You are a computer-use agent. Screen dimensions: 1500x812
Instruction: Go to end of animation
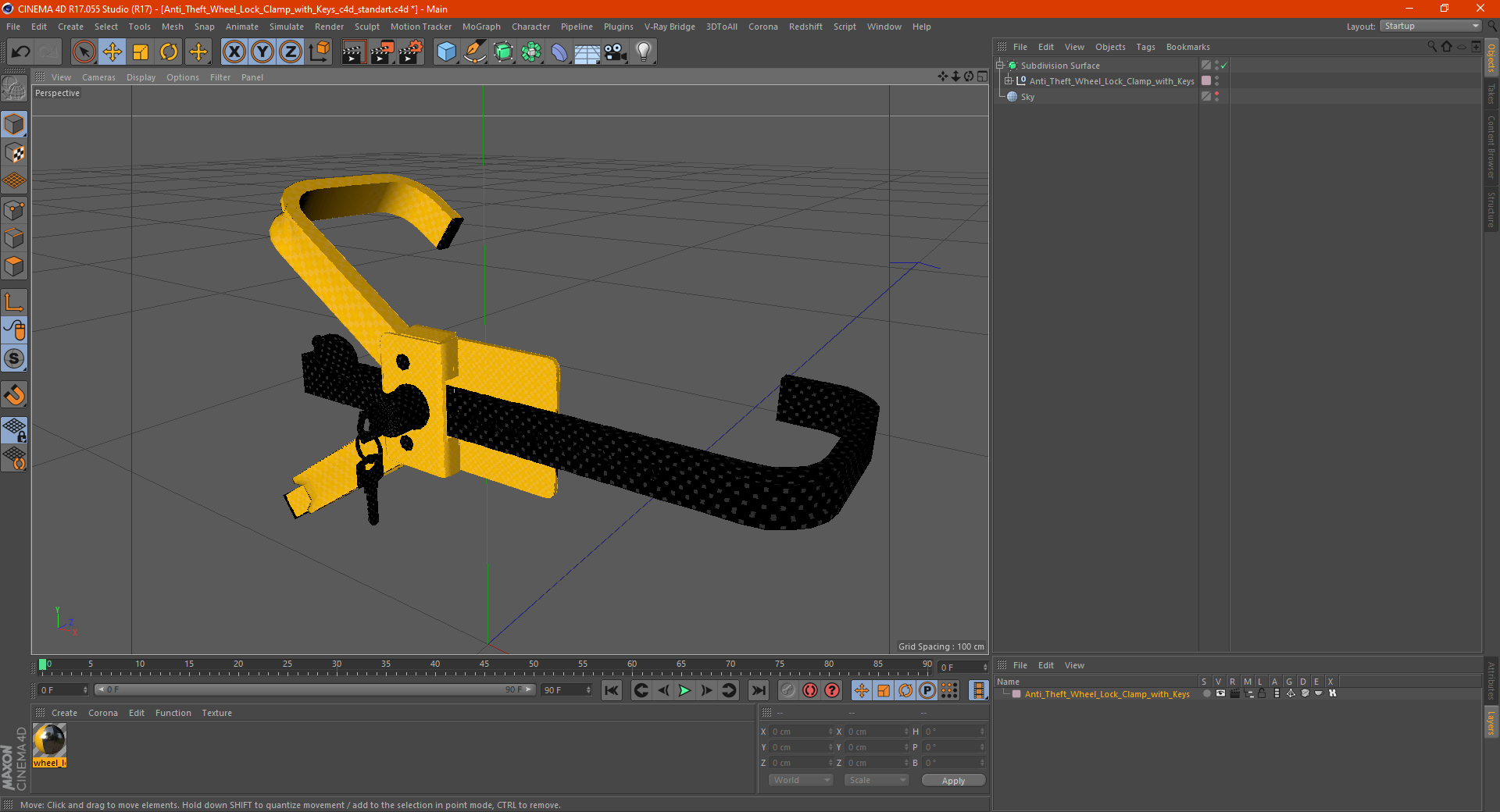point(758,690)
